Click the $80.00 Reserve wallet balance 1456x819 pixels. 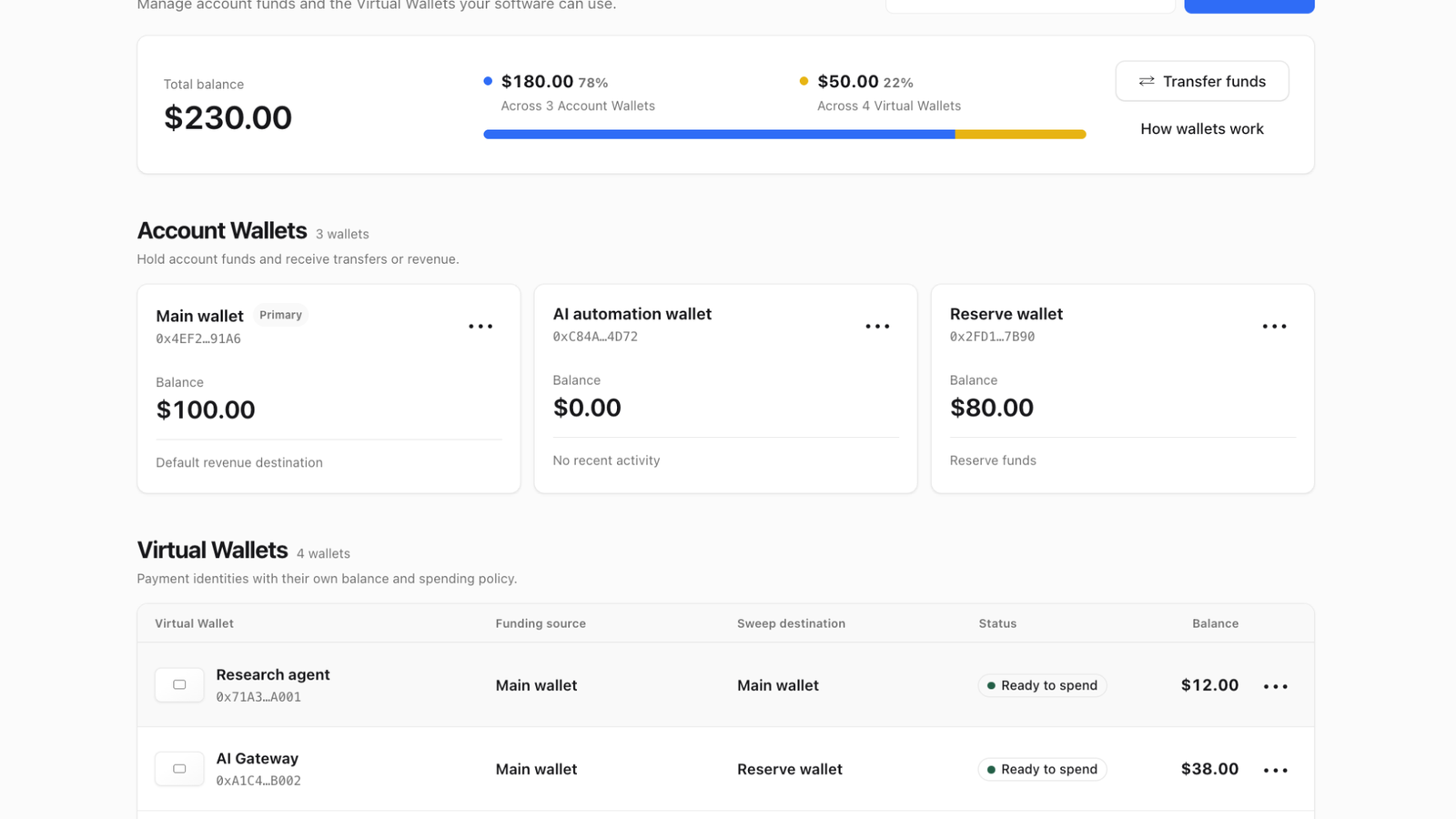[x=992, y=408]
